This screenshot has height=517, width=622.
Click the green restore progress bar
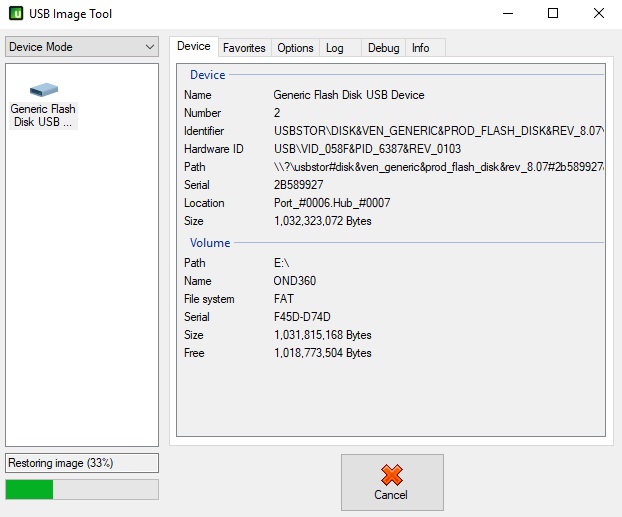click(x=82, y=489)
